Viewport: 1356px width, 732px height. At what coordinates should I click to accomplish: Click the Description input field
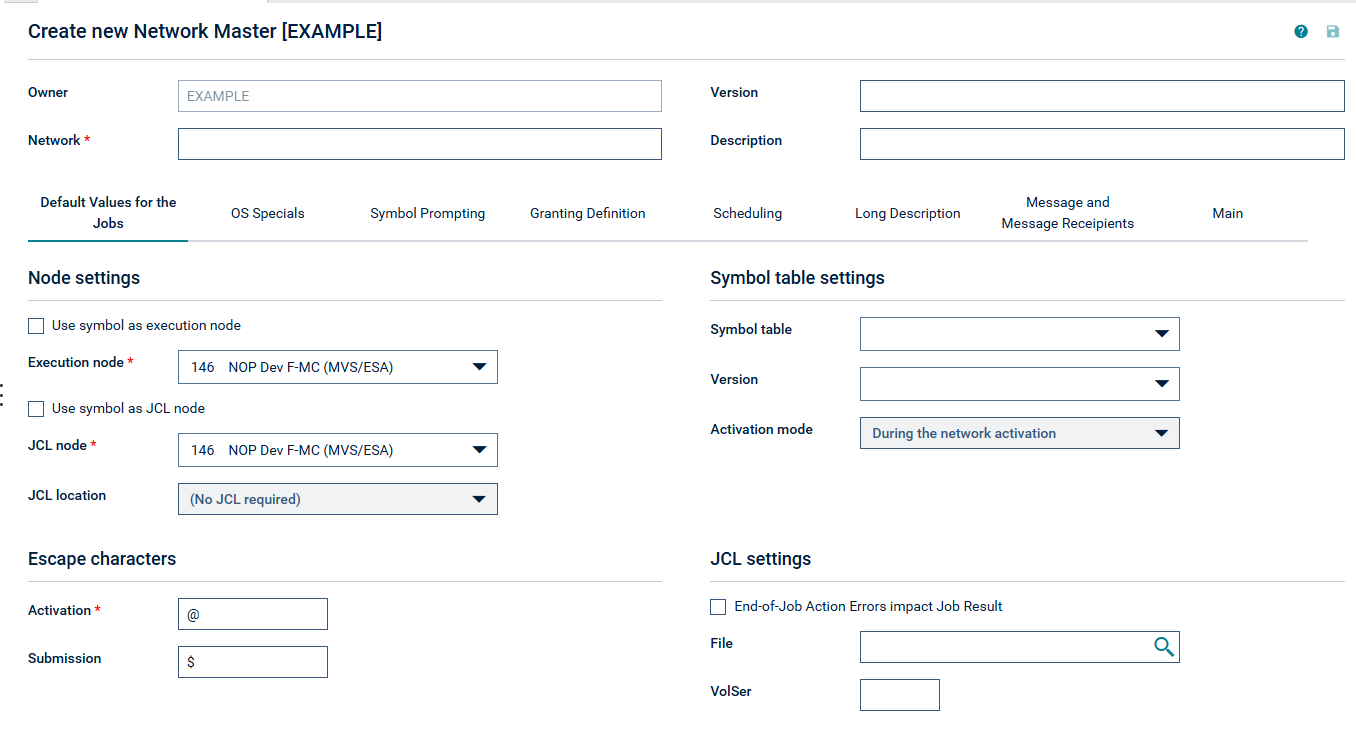pyautogui.click(x=1102, y=144)
